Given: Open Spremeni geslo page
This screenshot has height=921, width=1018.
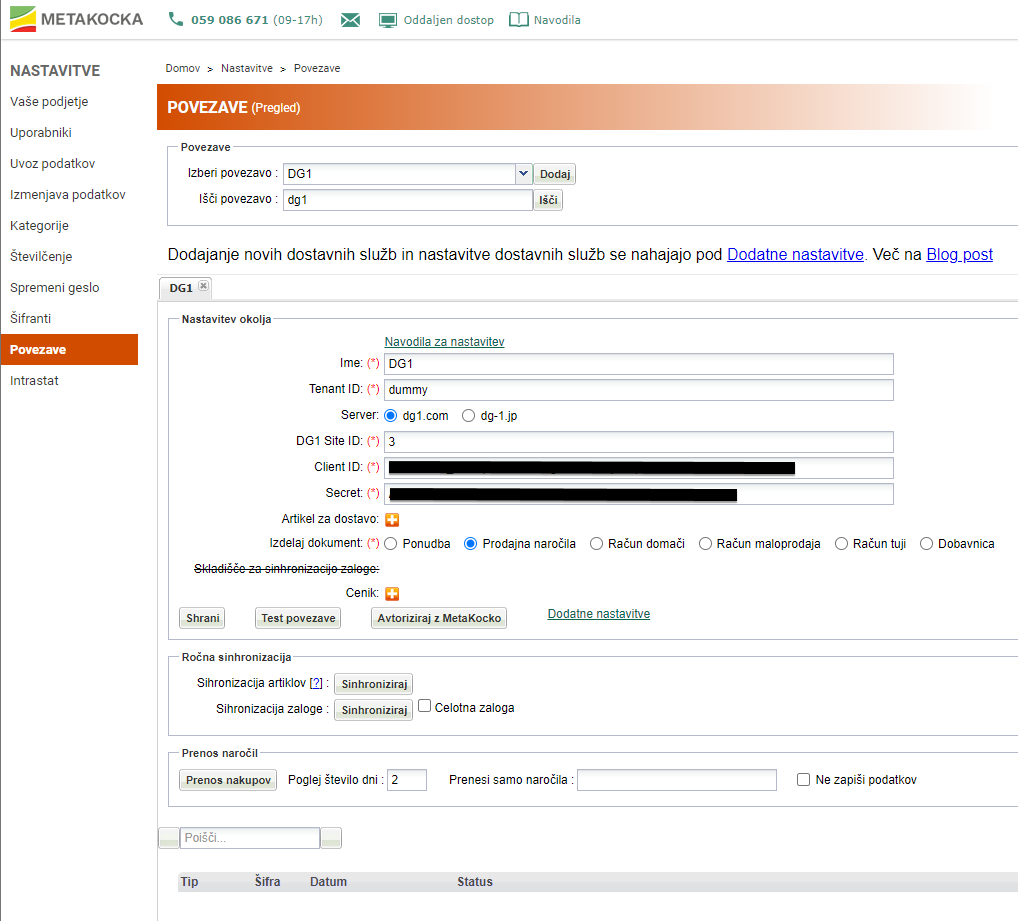Looking at the screenshot, I should pyautogui.click(x=55, y=288).
